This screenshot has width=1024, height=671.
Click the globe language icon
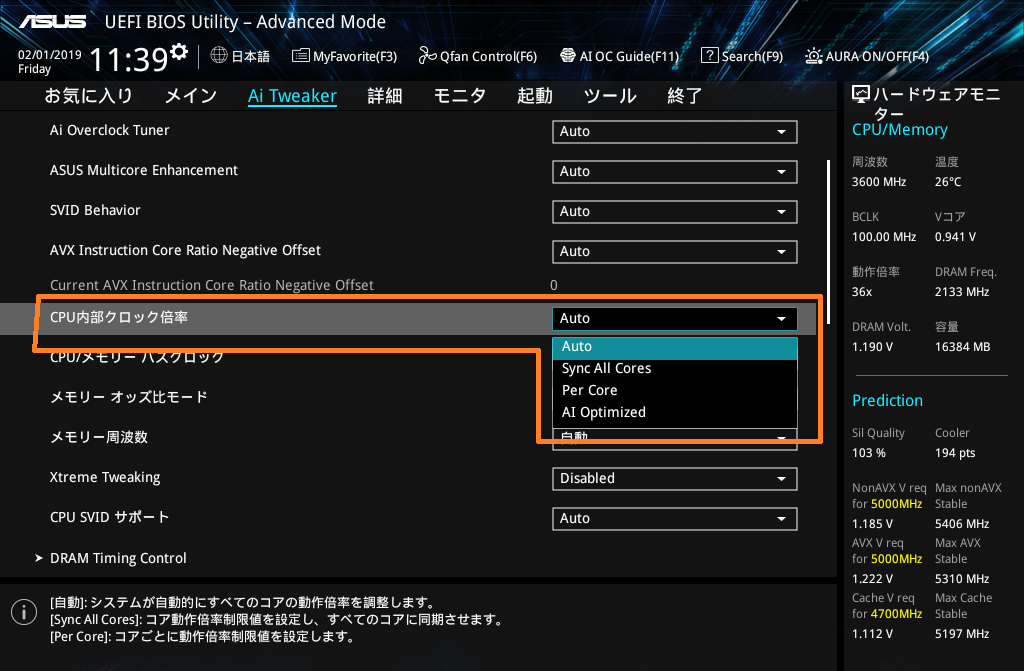[219, 56]
